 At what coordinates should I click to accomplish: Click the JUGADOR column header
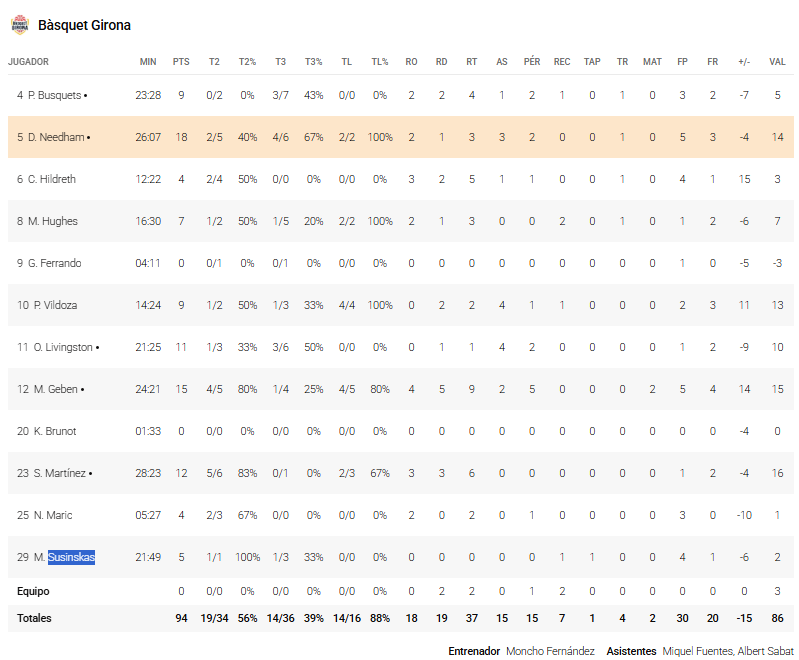tap(28, 62)
